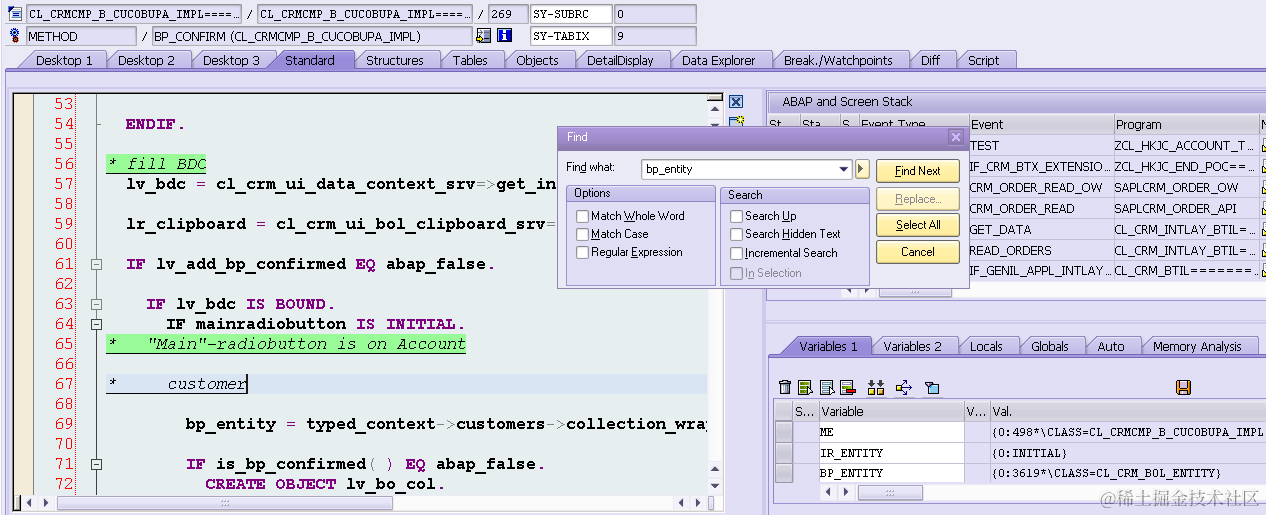This screenshot has width=1266, height=515.
Task: Click the row selector beside IR_ENTITY variable
Action: pos(784,452)
